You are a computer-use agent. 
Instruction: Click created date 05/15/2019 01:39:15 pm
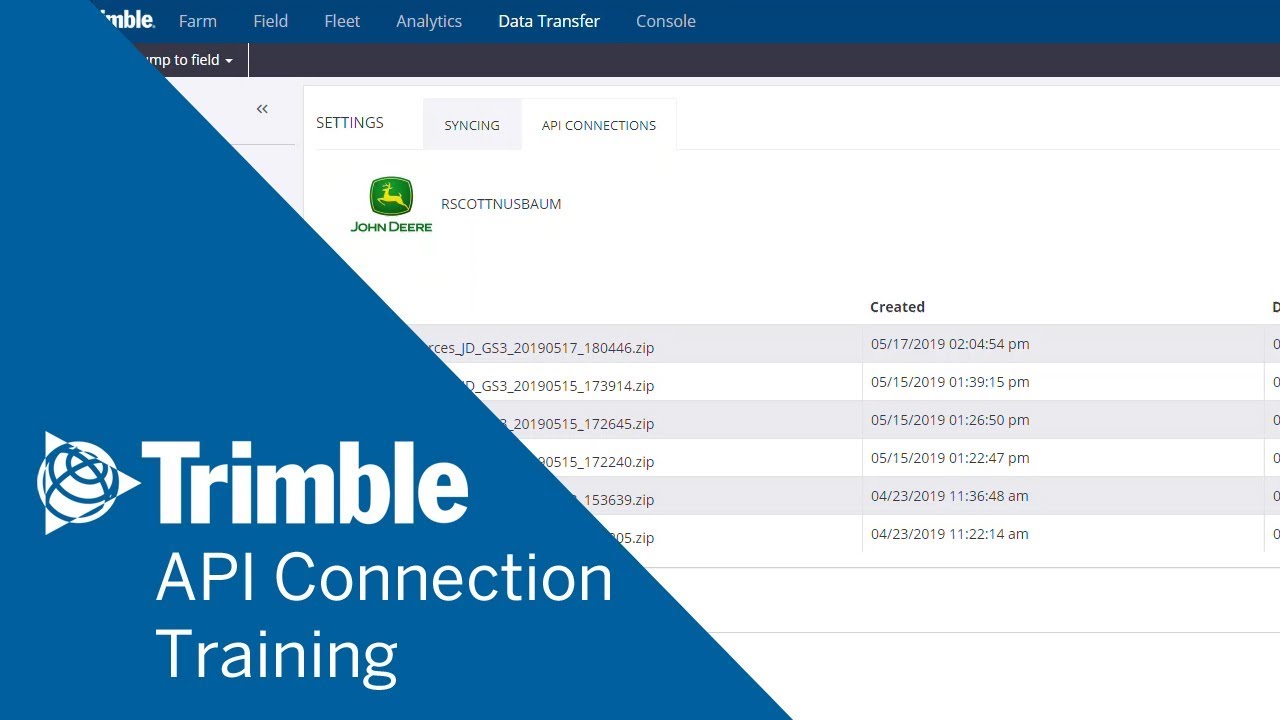pos(950,382)
